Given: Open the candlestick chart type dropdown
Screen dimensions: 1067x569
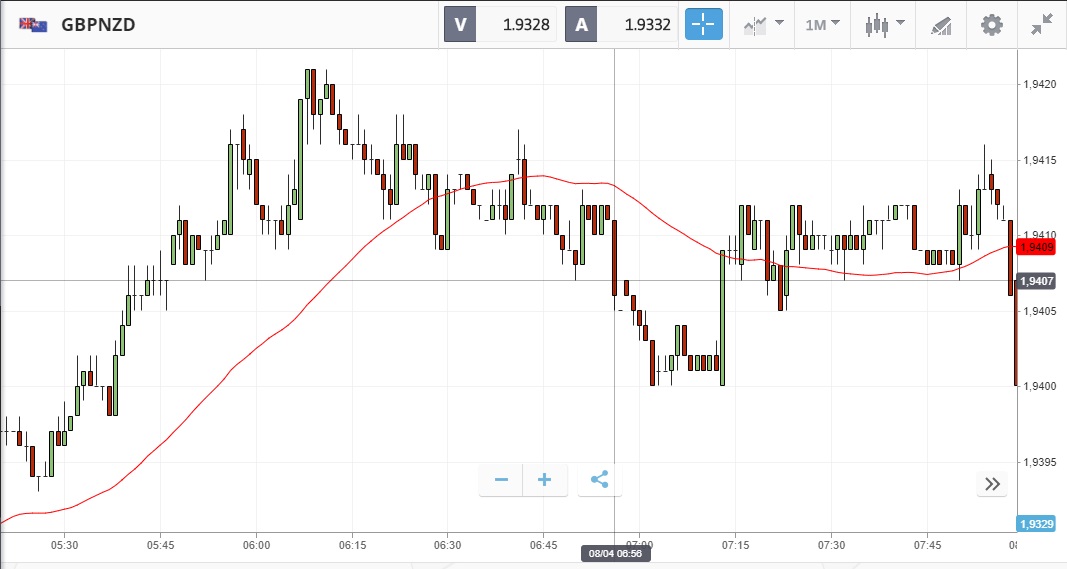Looking at the screenshot, I should pos(884,24).
